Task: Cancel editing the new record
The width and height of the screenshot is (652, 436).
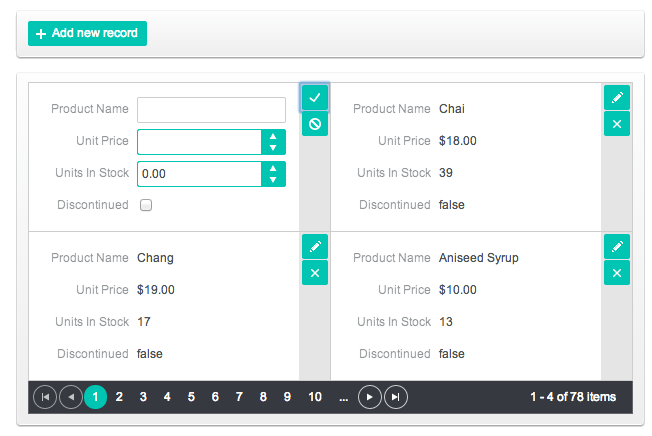Action: [x=315, y=124]
